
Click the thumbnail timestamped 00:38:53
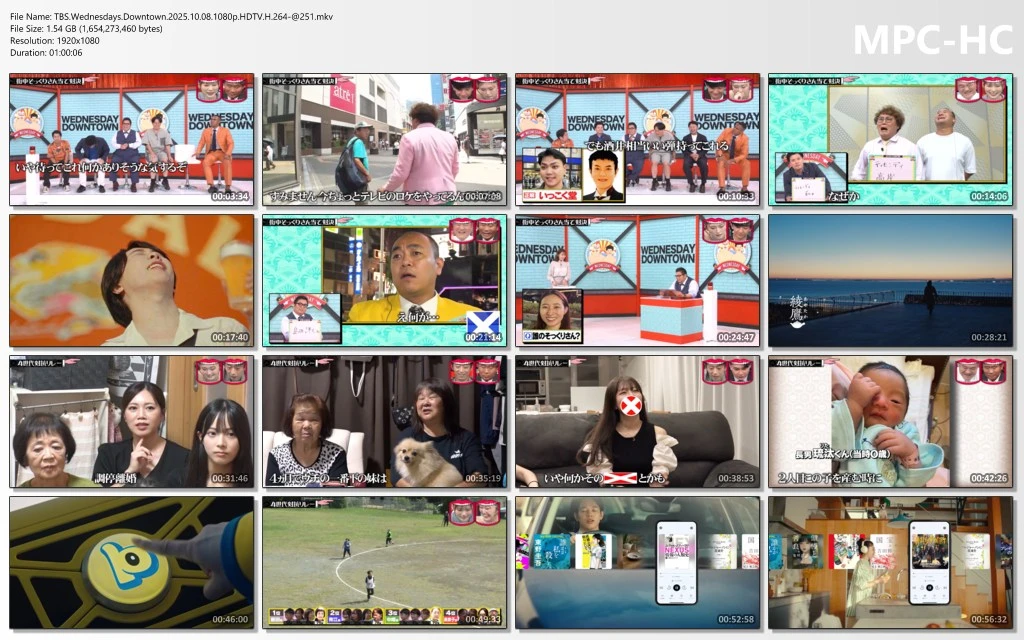point(637,422)
